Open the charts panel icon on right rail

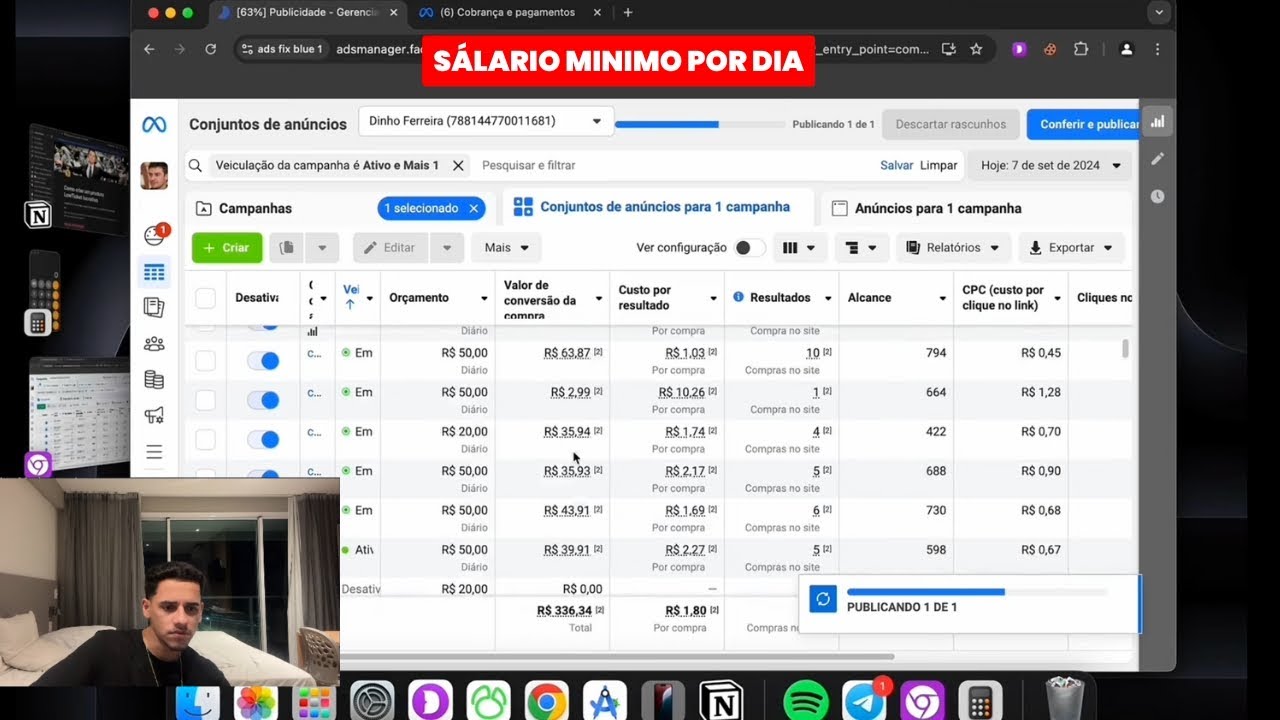1158,121
